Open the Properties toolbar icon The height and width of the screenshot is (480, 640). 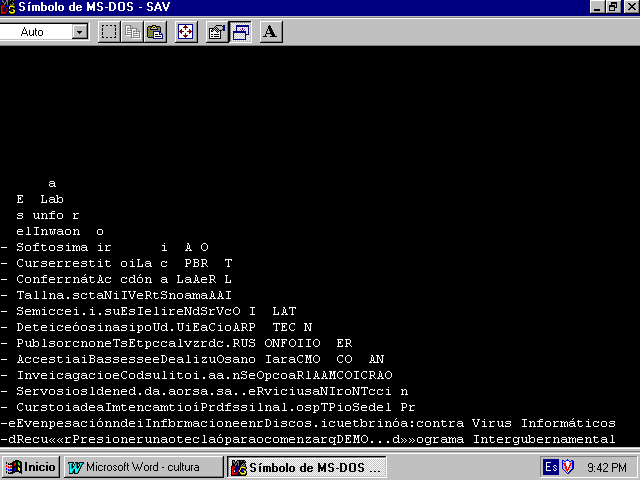click(217, 32)
